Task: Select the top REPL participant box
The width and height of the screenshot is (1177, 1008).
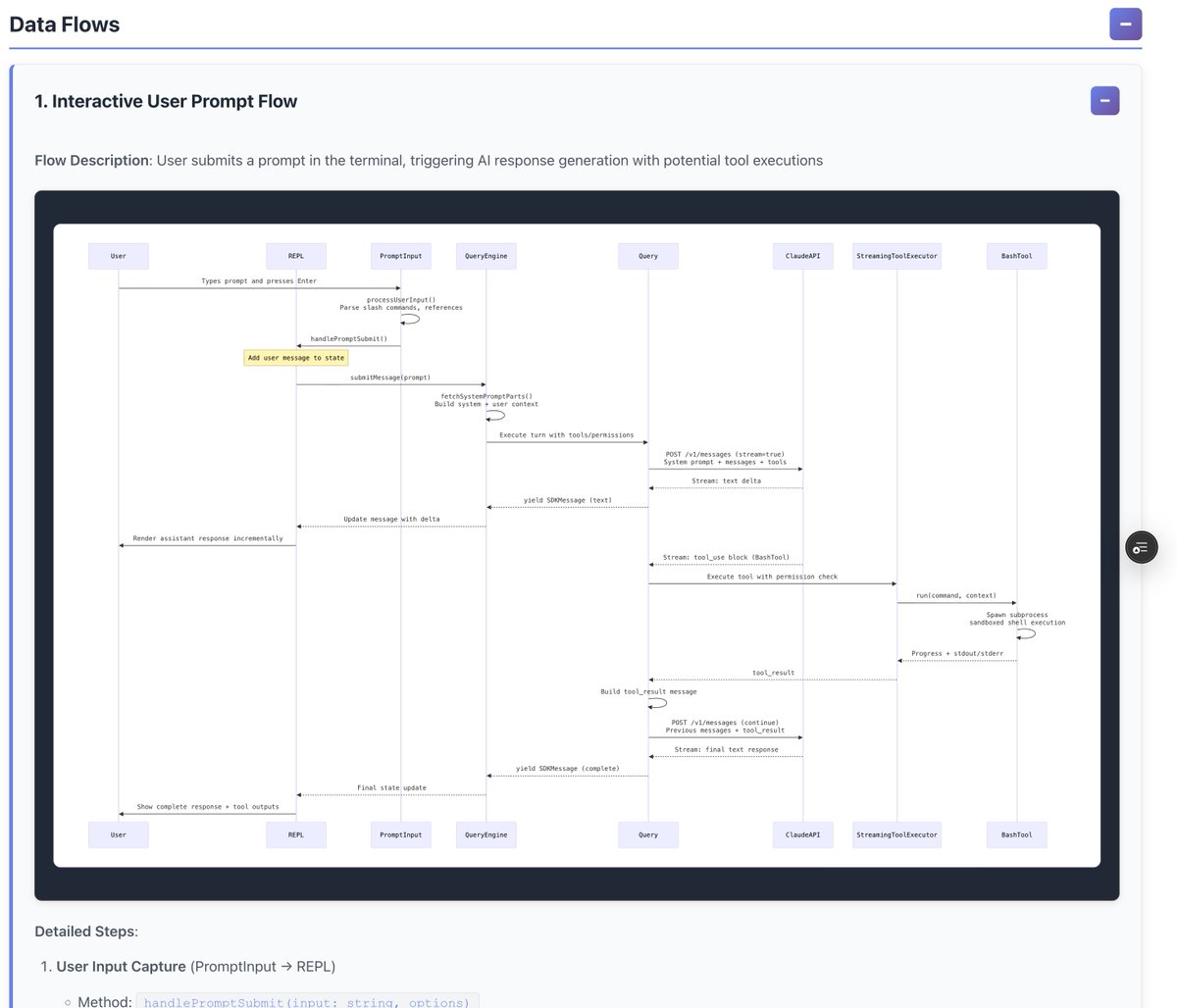Action: click(x=296, y=256)
